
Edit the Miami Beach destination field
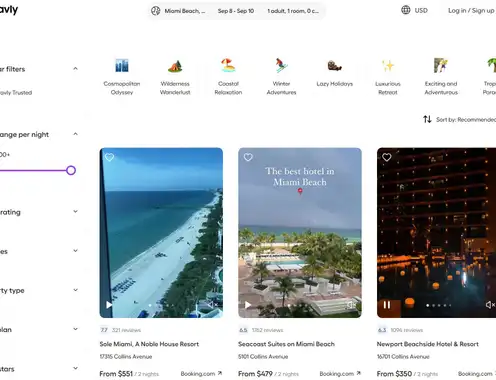click(x=185, y=11)
